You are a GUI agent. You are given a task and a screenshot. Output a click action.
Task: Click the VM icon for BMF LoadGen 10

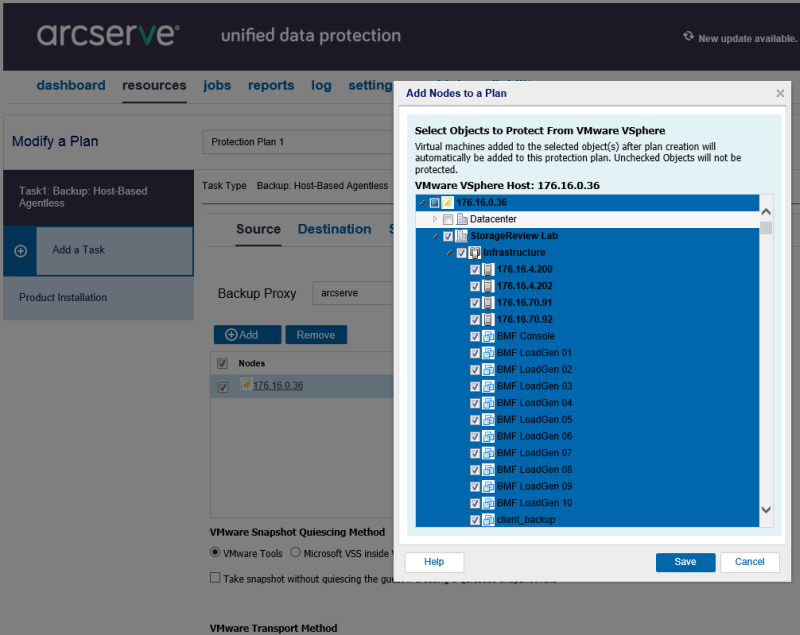[488, 503]
